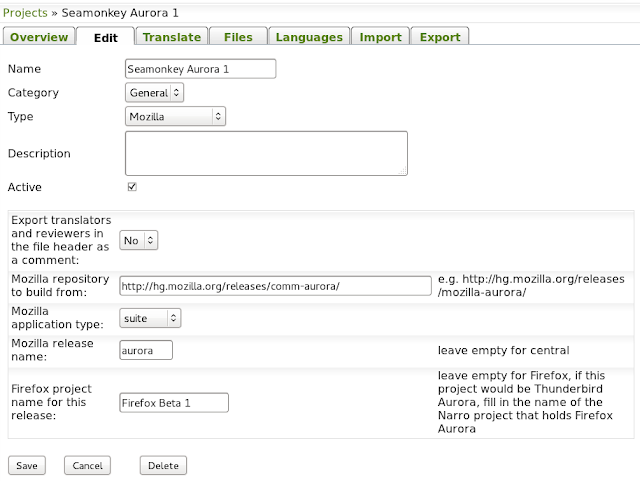
Task: Click inside the Description text area
Action: [266, 154]
